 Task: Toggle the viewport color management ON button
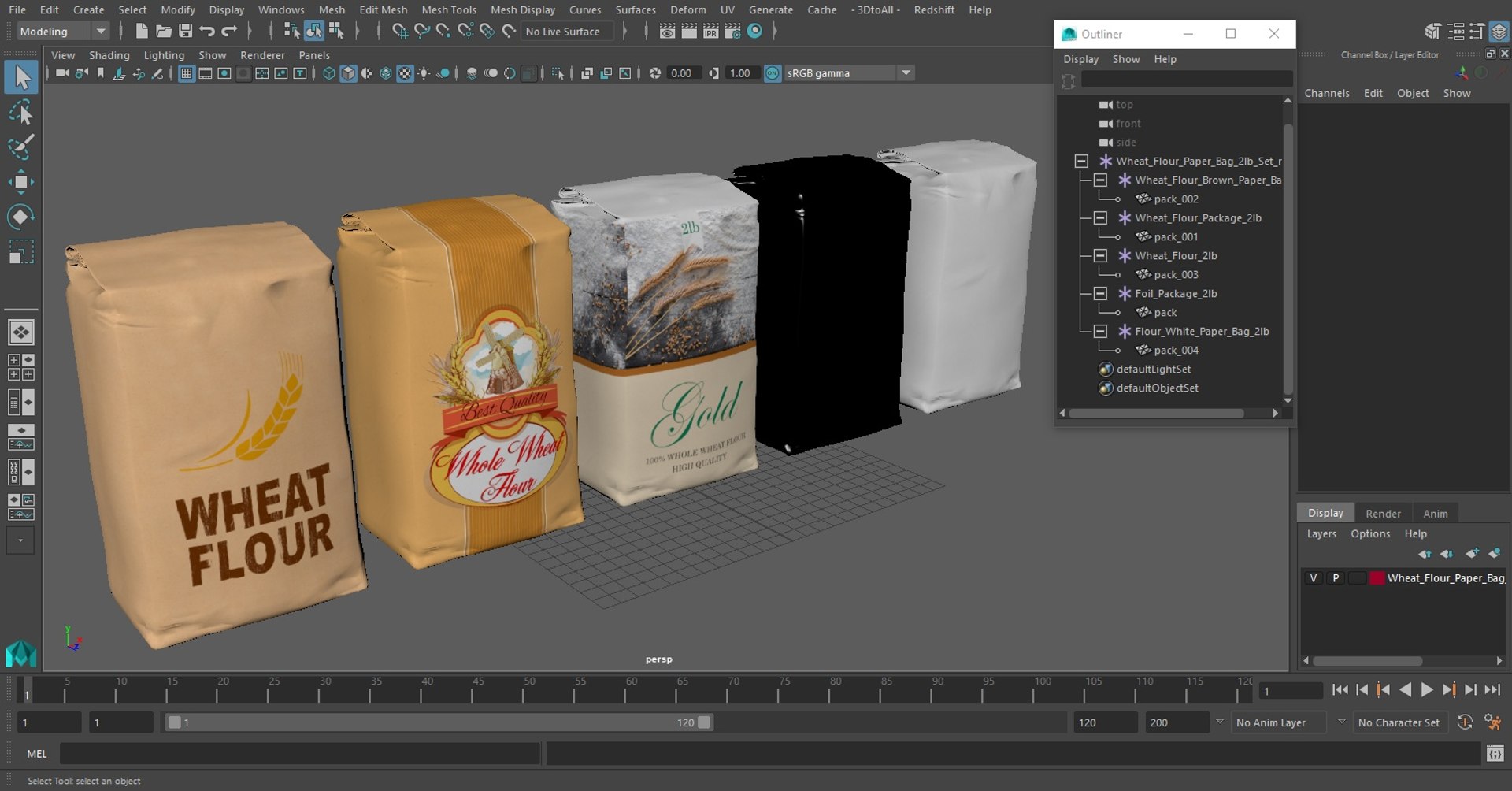coord(773,73)
